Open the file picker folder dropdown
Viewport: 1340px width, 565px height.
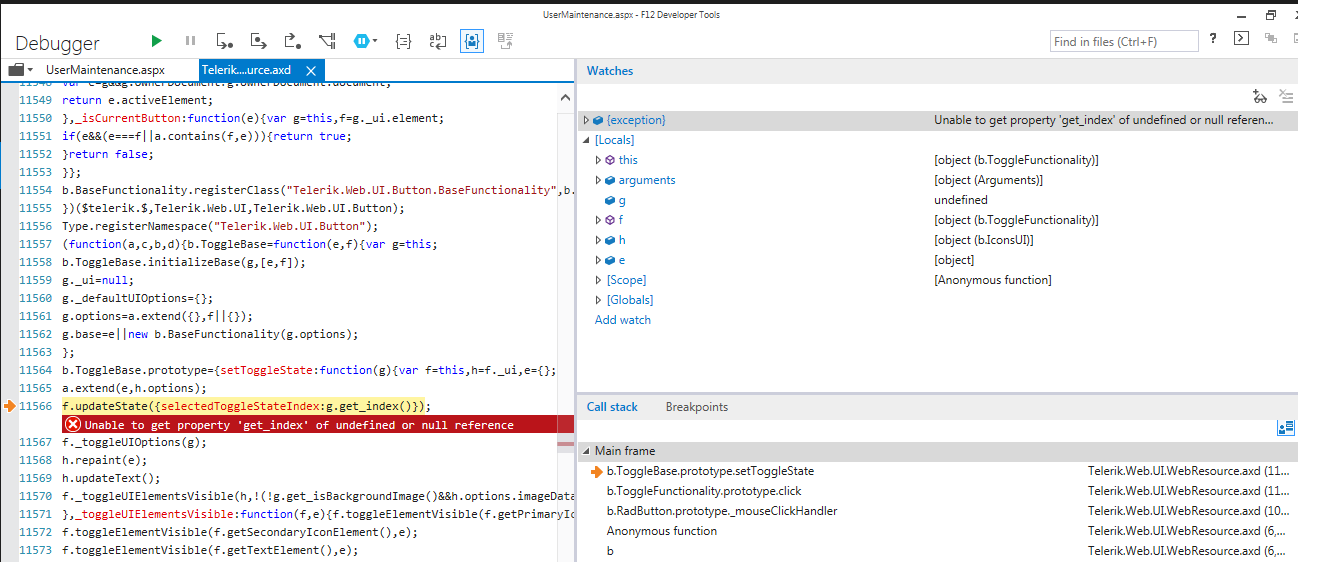pyautogui.click(x=20, y=70)
